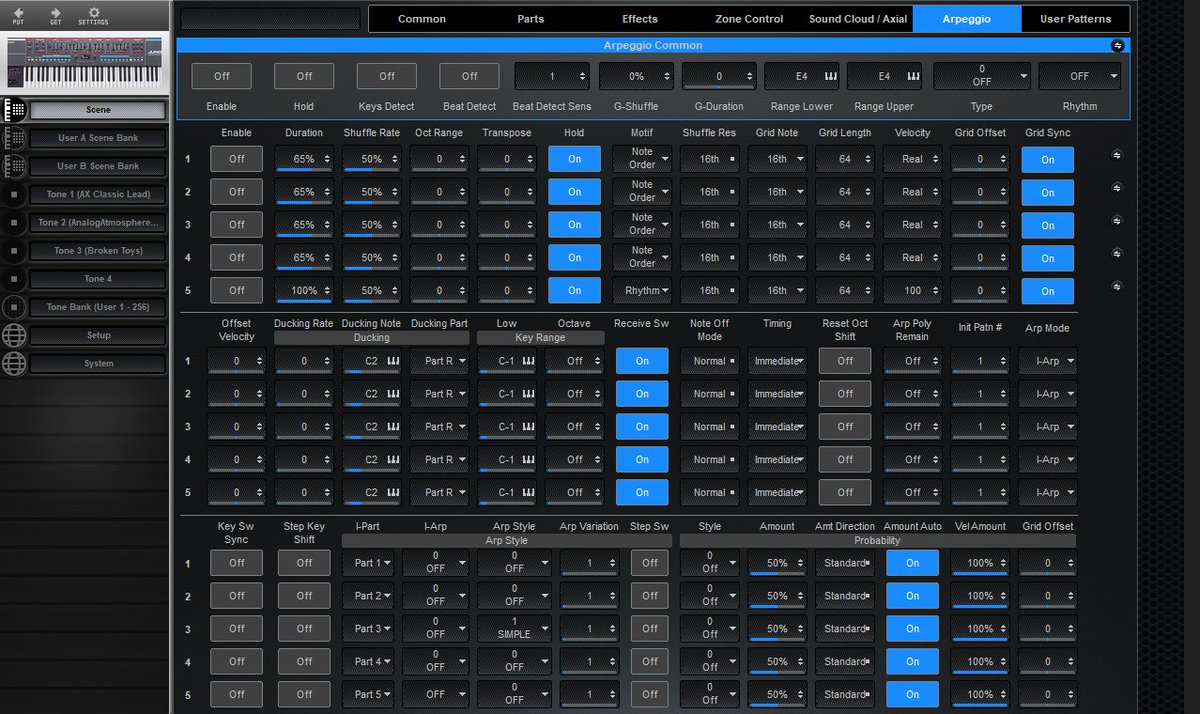Toggle Arpeggio Common Enable switch

pos(222,76)
